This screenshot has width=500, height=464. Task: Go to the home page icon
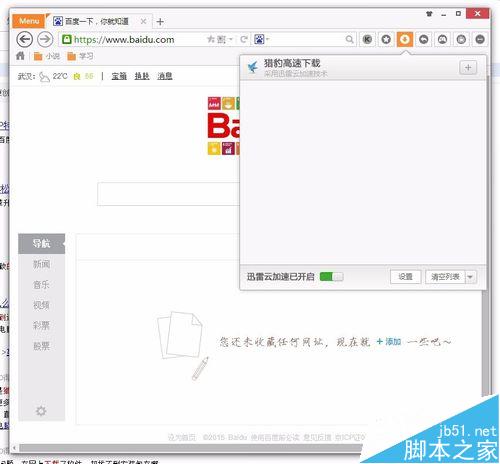(20, 56)
